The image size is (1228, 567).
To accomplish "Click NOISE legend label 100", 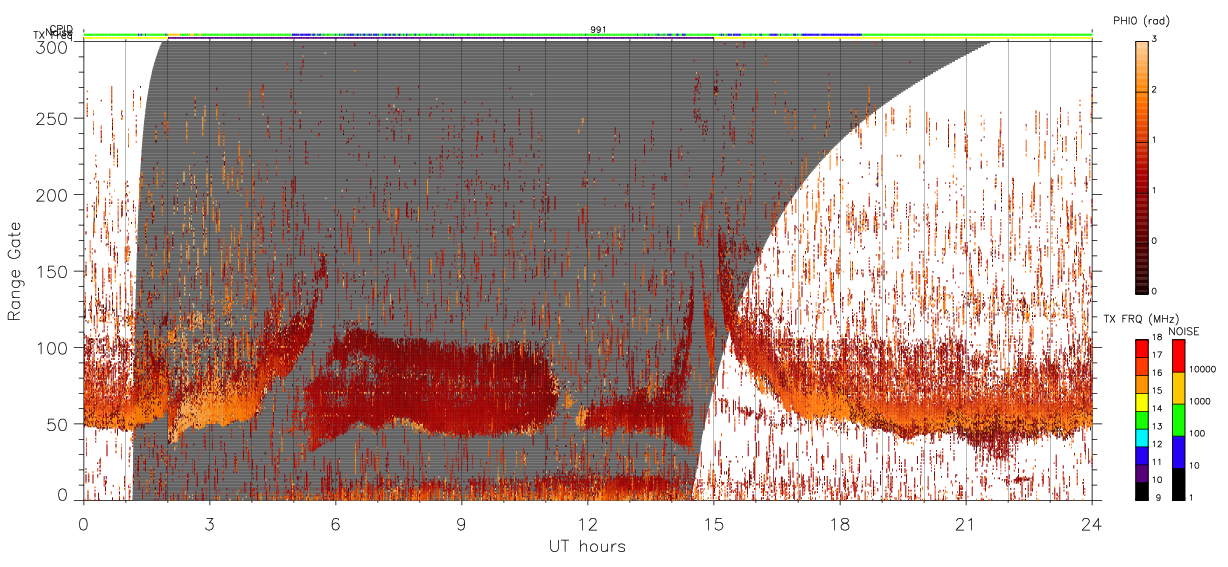I will click(1197, 432).
